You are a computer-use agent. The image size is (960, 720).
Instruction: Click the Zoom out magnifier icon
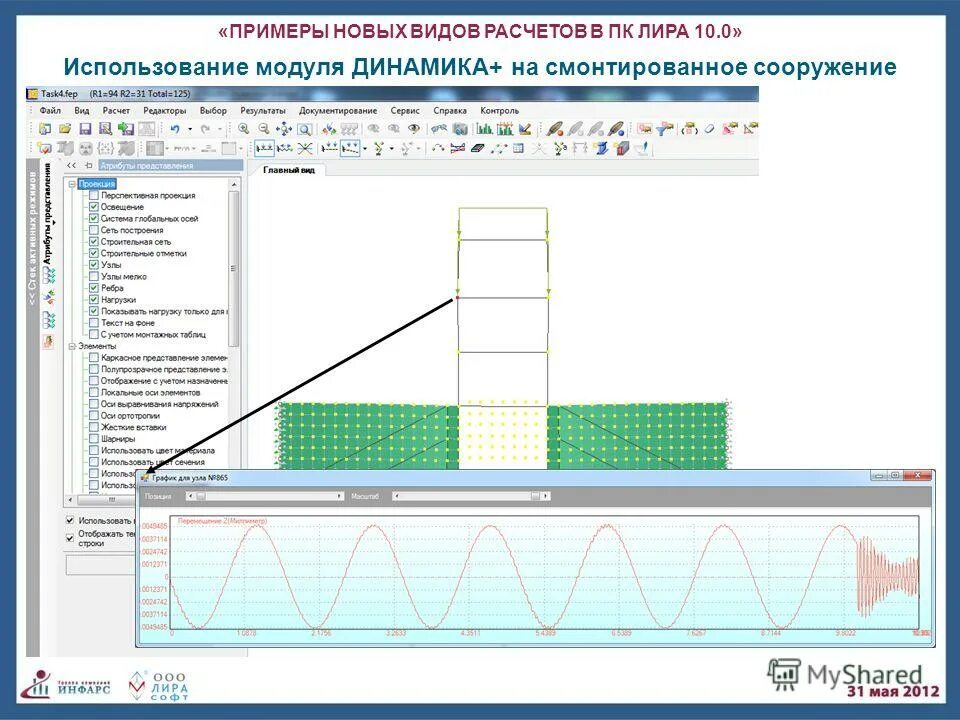point(263,129)
